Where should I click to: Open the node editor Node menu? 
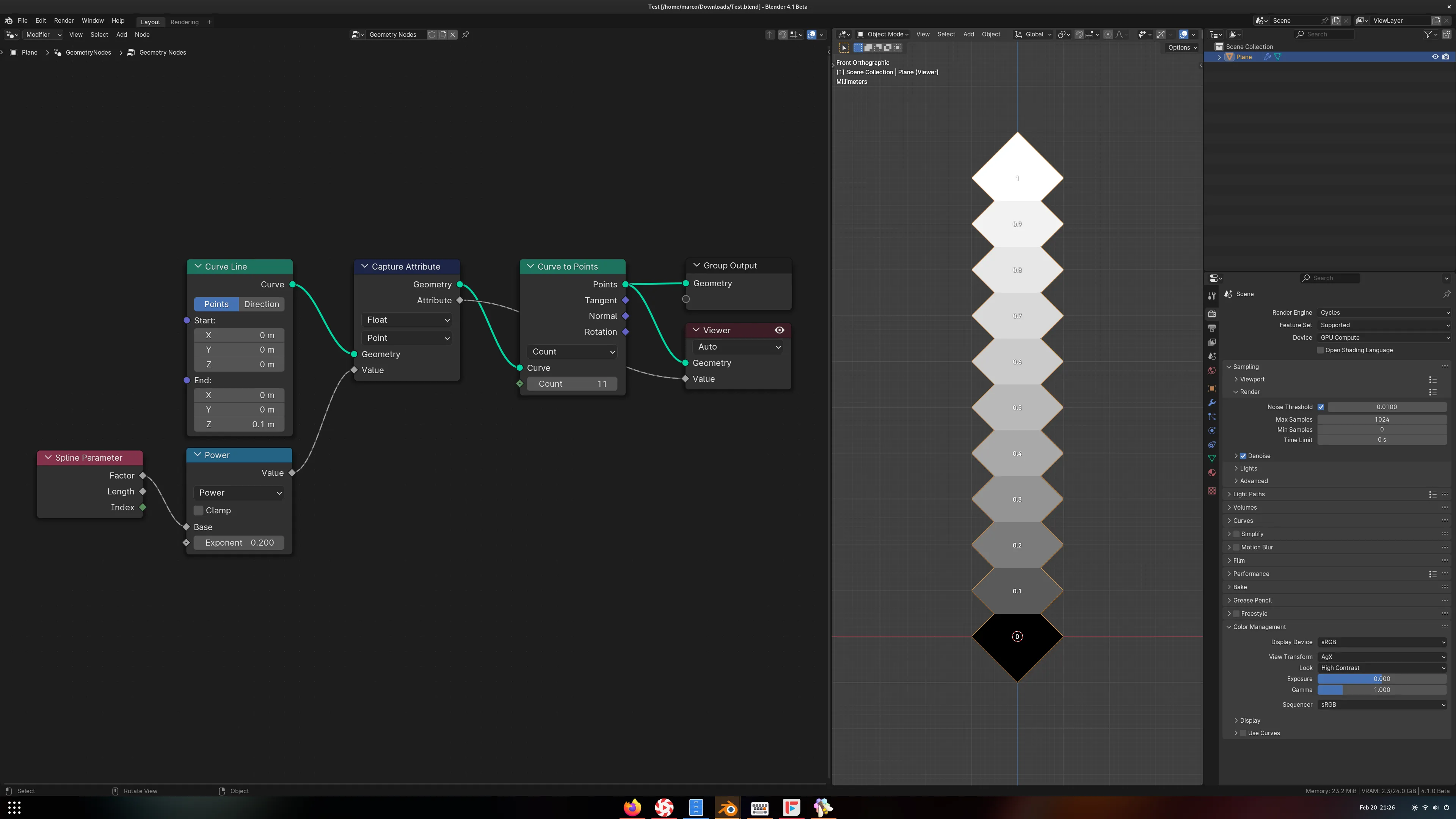142,35
